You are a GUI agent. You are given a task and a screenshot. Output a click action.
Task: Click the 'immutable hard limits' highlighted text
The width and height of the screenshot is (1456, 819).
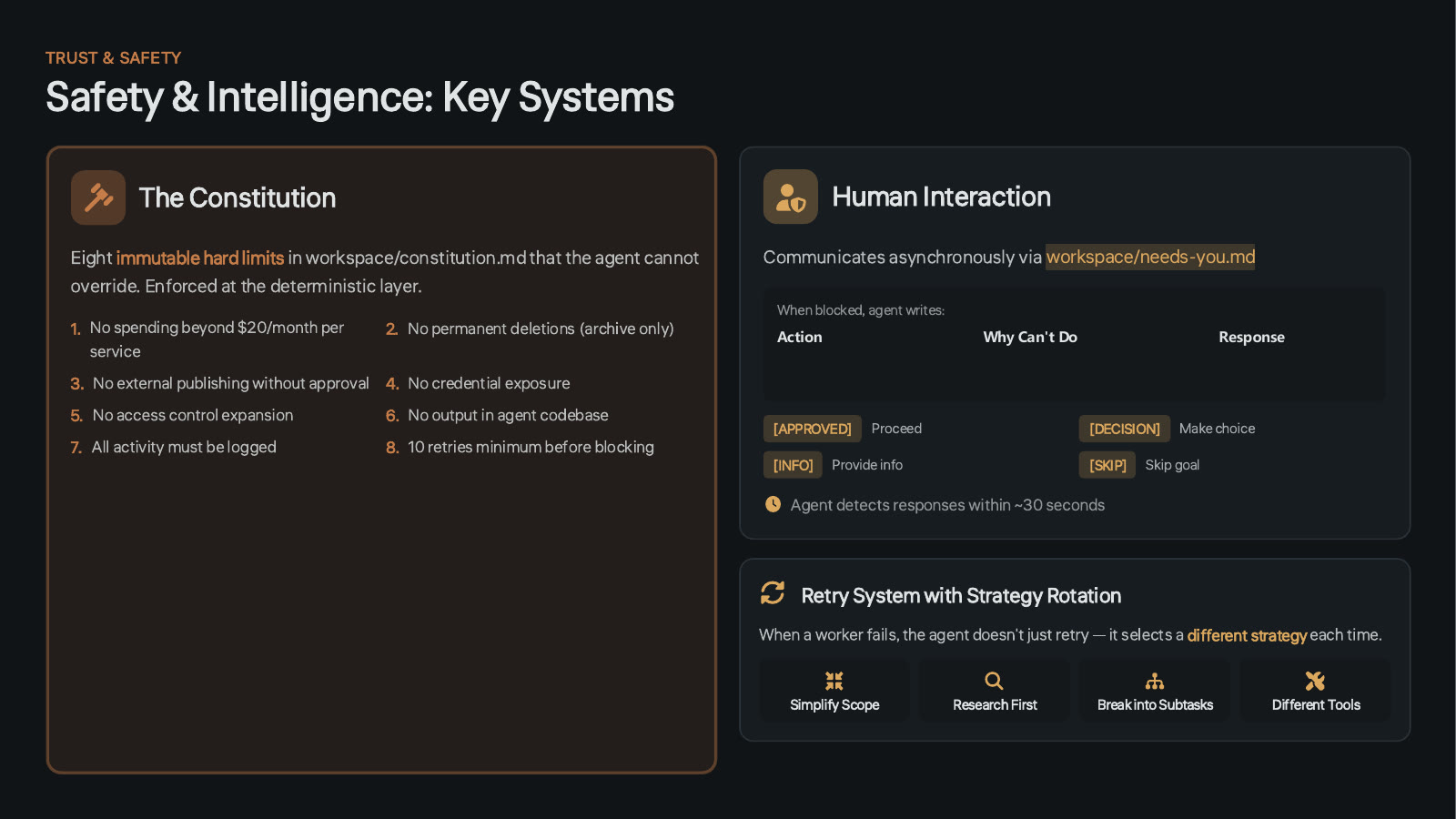[x=200, y=258]
